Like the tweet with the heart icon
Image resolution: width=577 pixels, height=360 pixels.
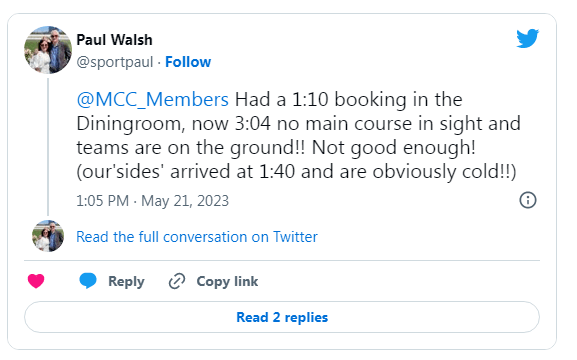click(x=36, y=281)
